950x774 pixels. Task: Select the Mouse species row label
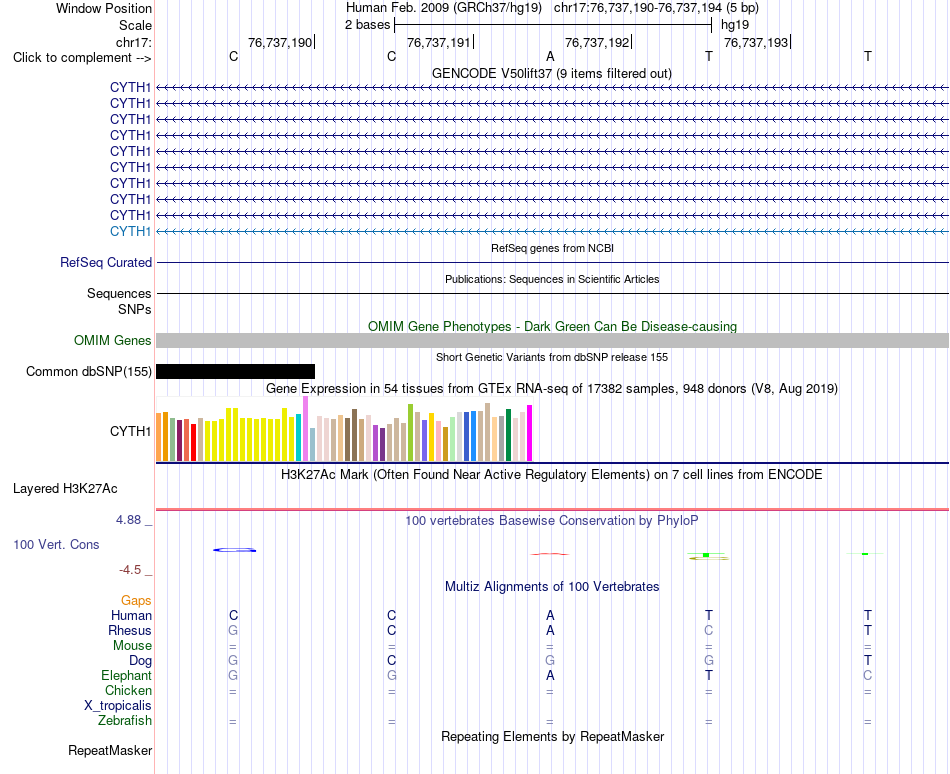[x=132, y=646]
